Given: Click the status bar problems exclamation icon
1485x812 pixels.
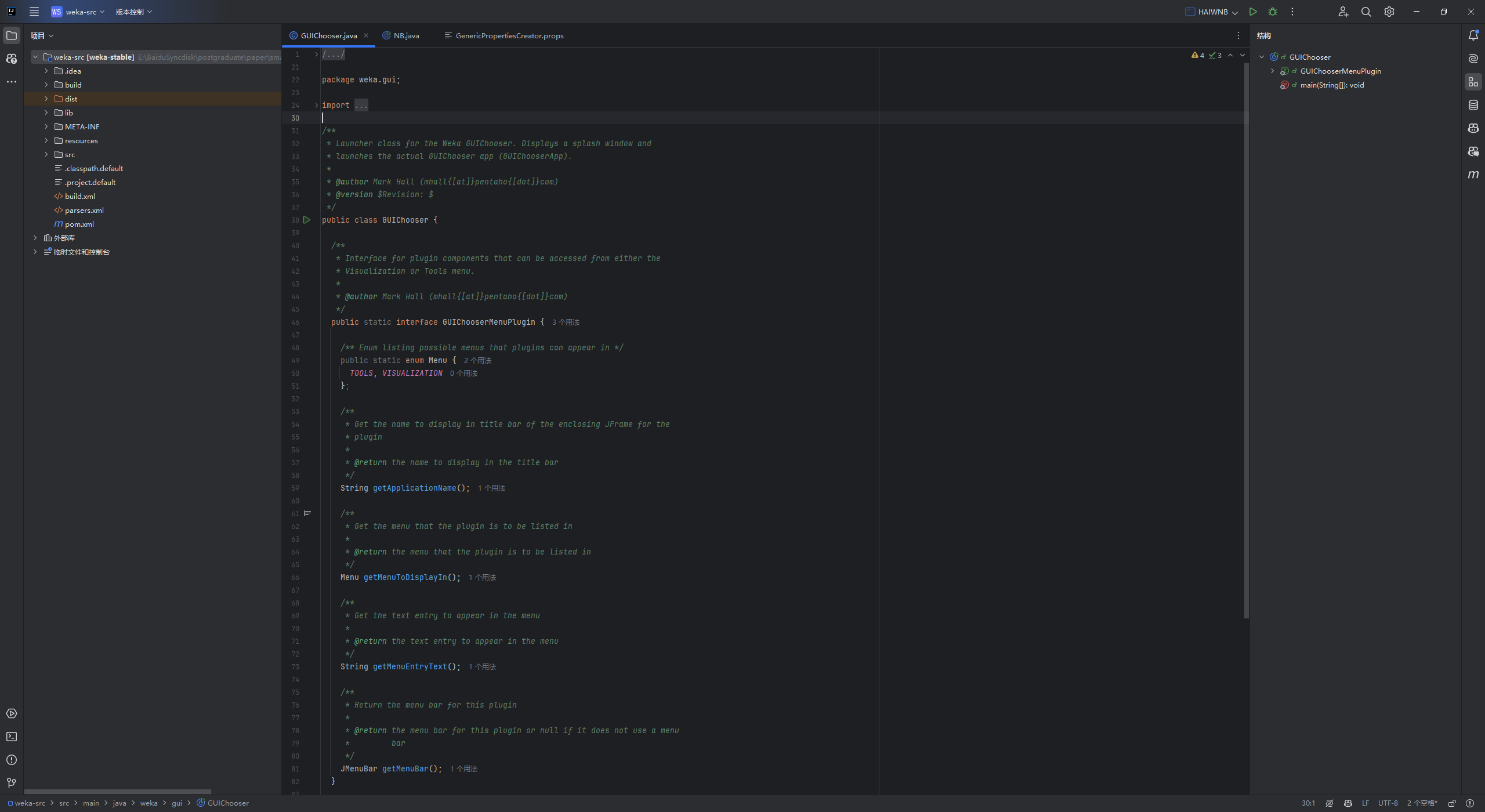Looking at the screenshot, I should coord(1470,803).
